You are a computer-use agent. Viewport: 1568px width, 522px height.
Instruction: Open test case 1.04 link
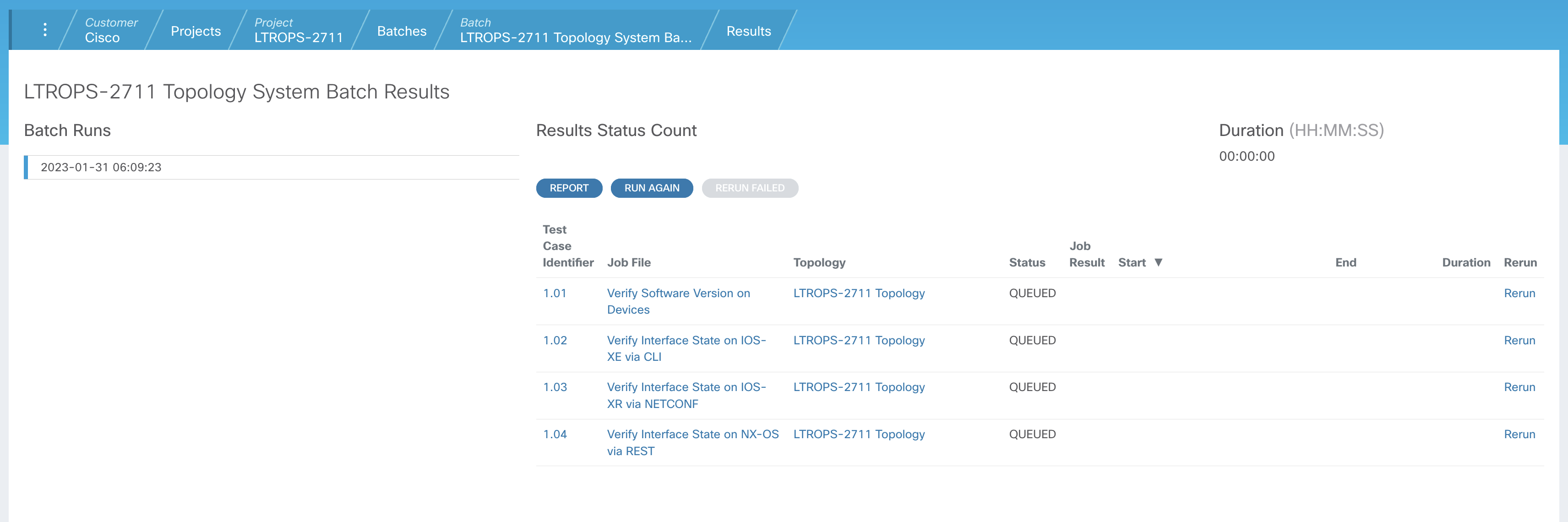[x=555, y=435]
